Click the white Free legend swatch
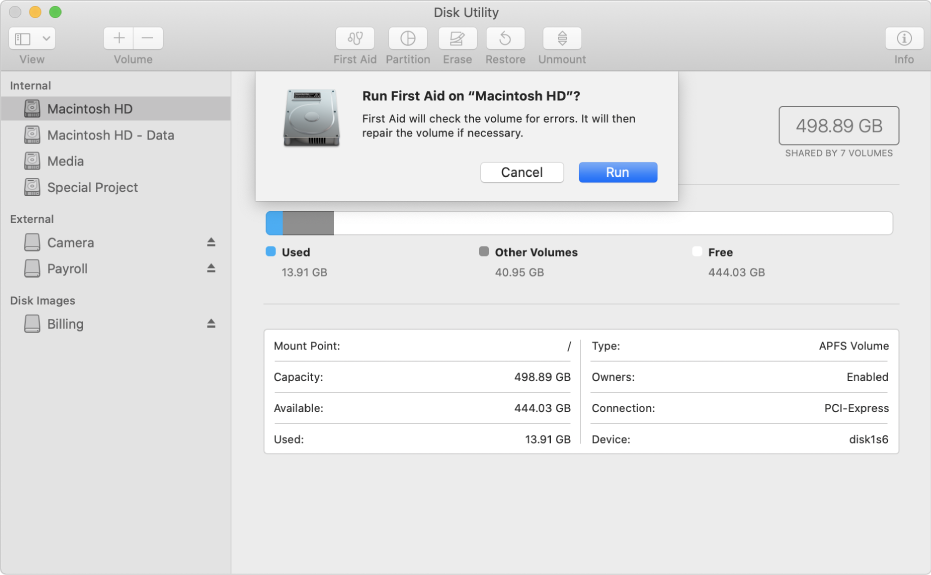The height and width of the screenshot is (575, 931). click(x=697, y=251)
